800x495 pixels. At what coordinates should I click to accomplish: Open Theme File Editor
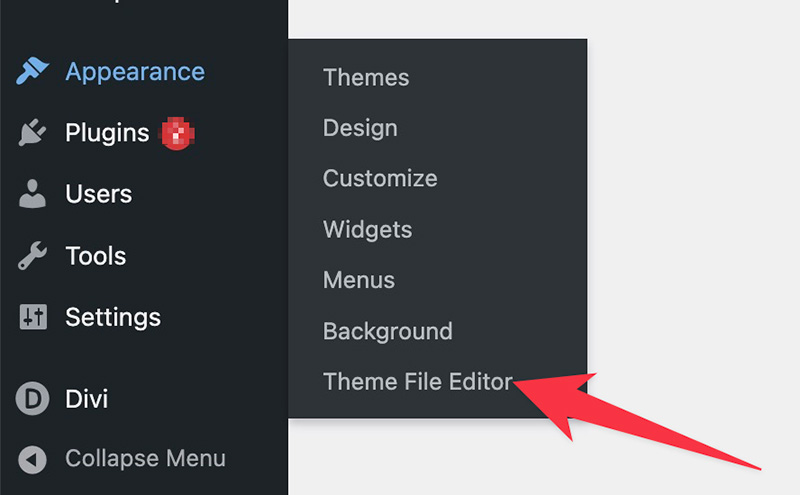point(418,382)
